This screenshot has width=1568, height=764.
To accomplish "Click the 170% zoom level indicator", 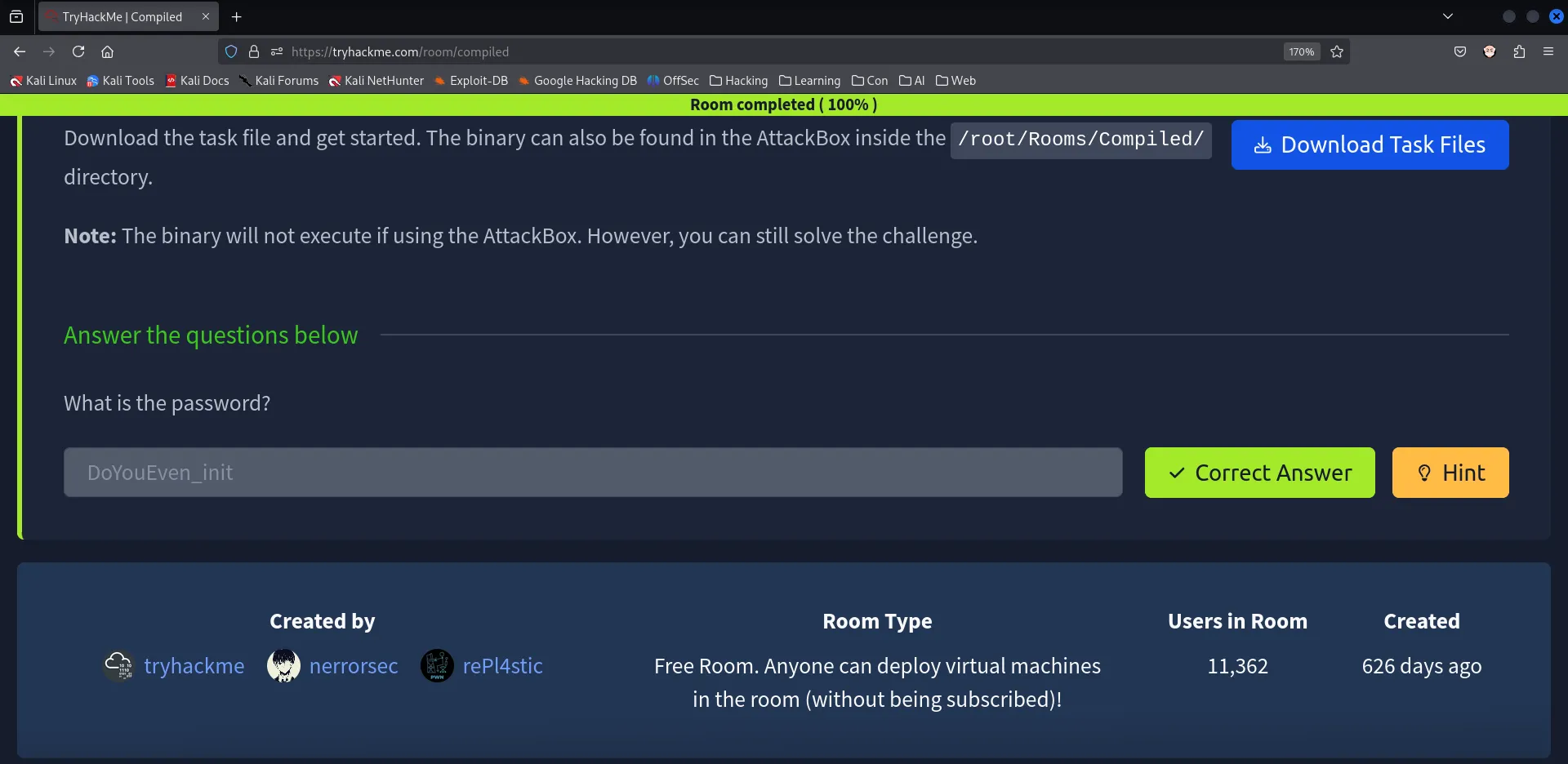I will point(1301,51).
